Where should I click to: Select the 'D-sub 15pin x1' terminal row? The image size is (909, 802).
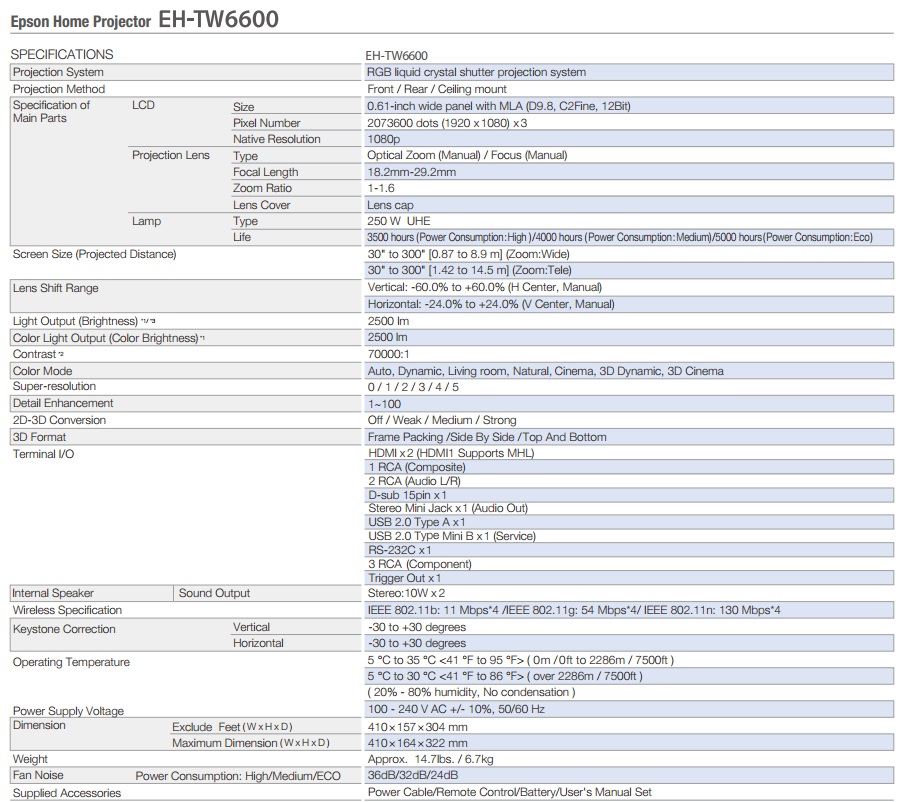click(x=628, y=495)
